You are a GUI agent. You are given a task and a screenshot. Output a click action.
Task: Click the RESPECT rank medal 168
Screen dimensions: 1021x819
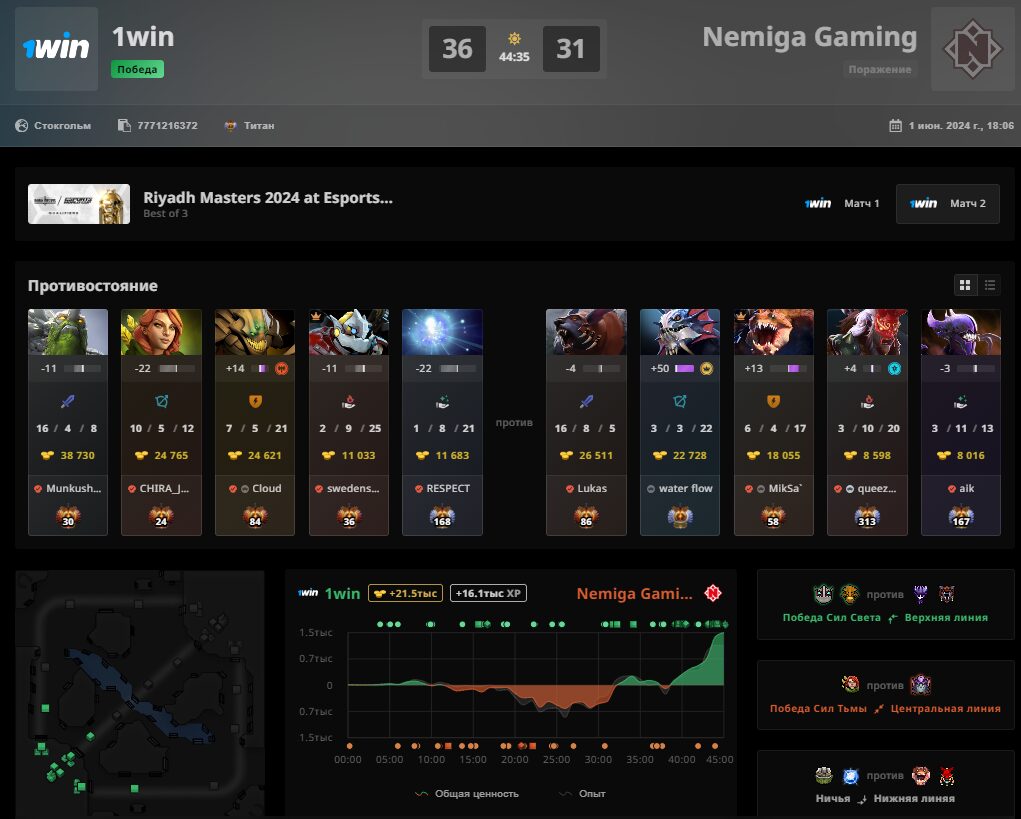pyautogui.click(x=442, y=517)
